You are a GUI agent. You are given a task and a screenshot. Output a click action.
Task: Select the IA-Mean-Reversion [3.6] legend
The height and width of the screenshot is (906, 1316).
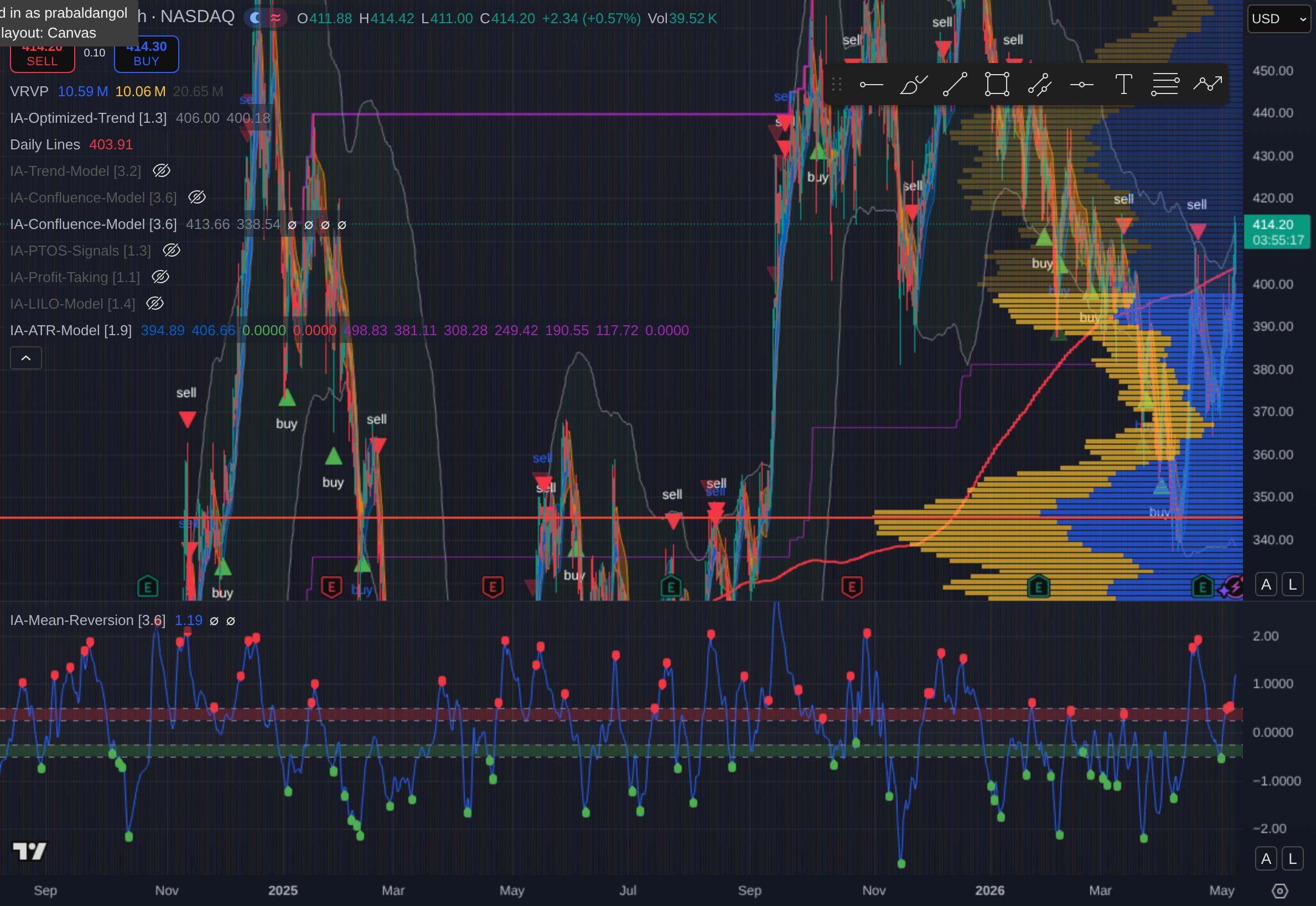87,620
